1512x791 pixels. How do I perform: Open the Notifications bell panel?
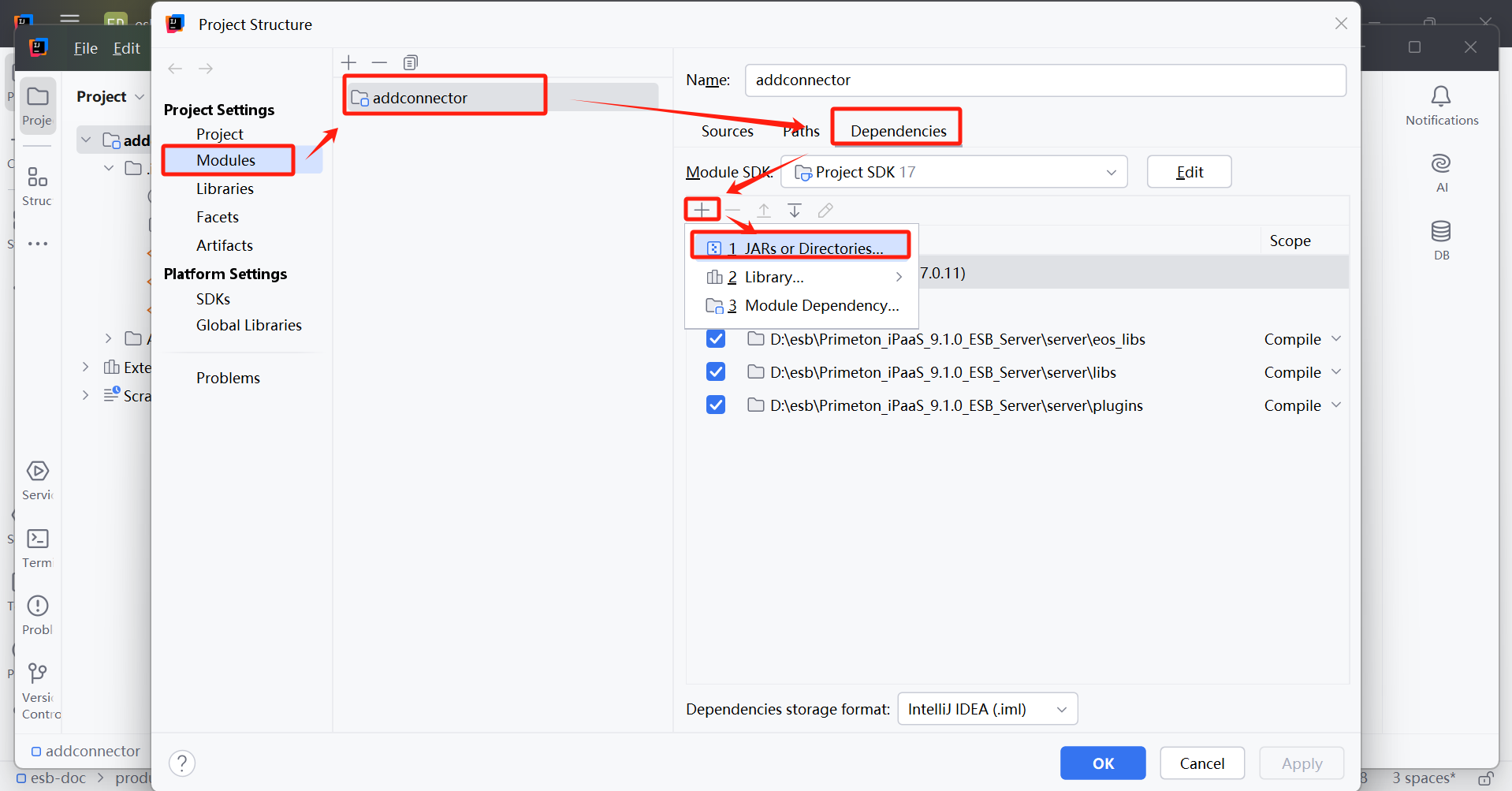(1441, 105)
